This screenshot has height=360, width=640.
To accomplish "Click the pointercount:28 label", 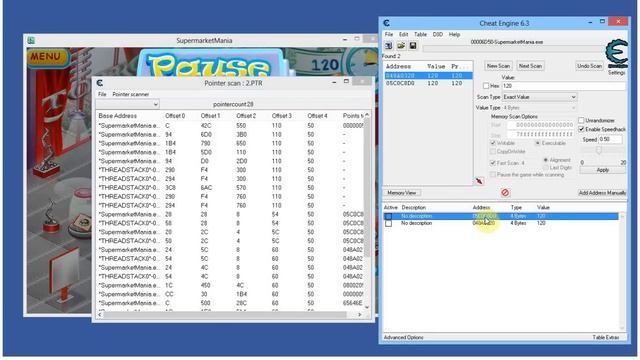I will 233,104.
